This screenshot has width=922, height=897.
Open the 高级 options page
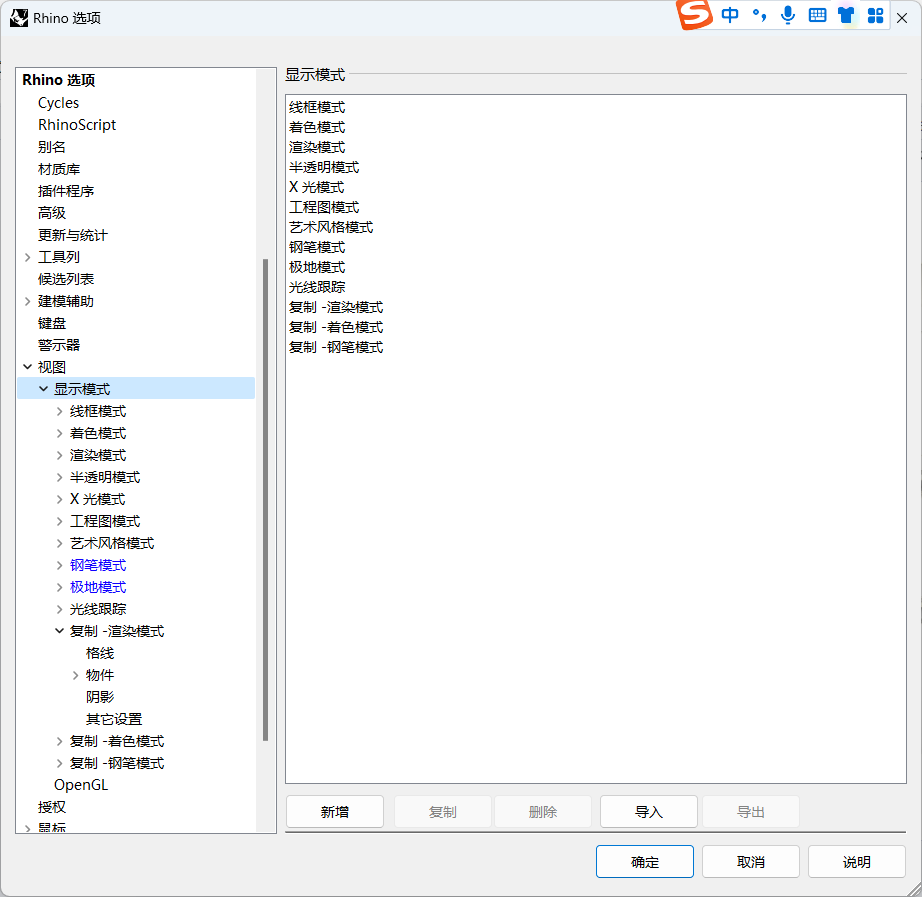click(x=52, y=213)
